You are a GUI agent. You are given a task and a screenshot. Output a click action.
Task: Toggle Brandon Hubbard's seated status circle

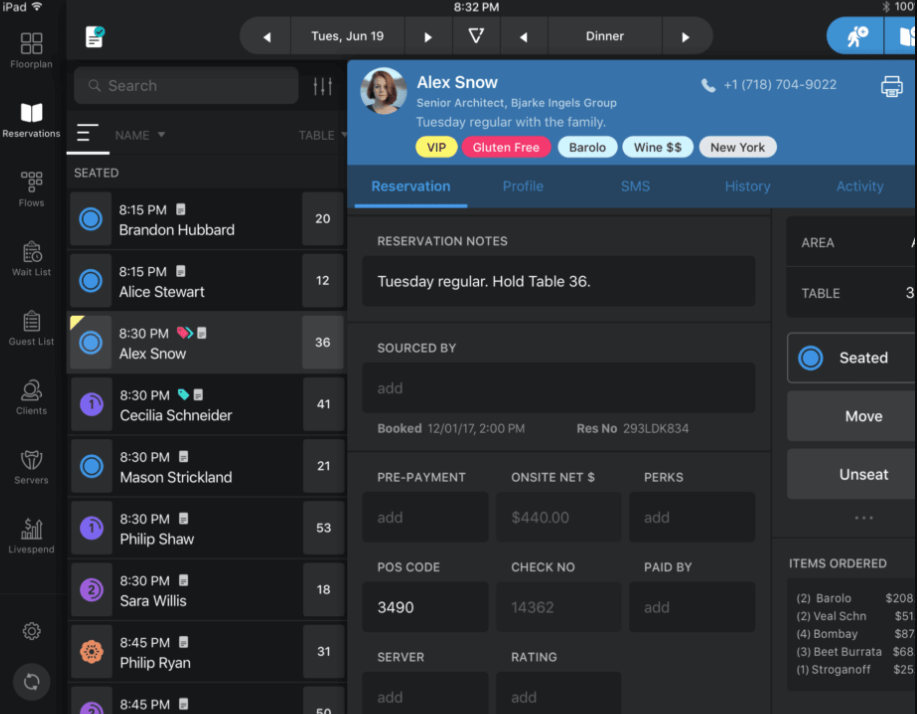point(90,220)
